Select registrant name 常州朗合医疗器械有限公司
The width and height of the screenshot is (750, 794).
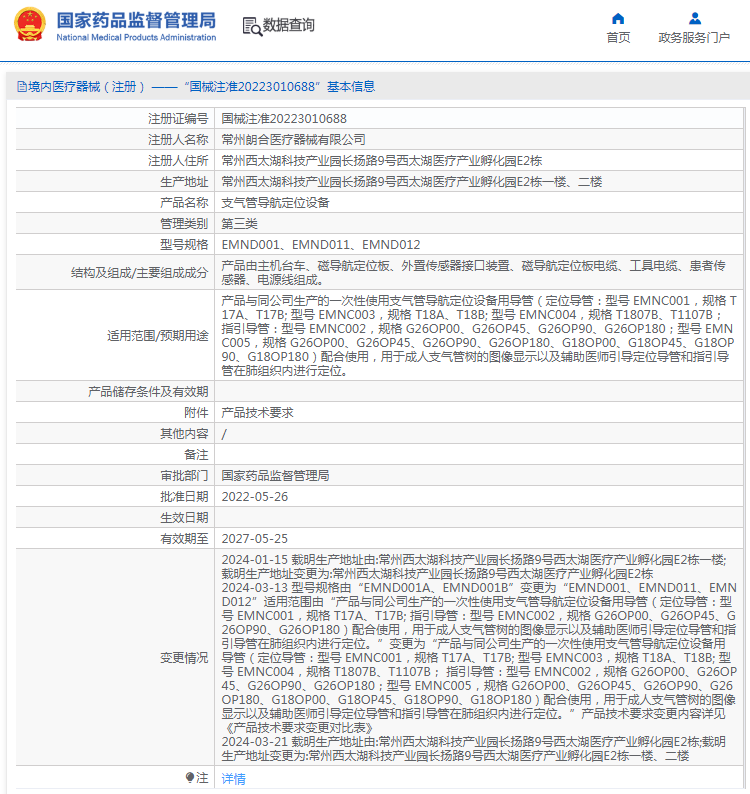pos(293,140)
